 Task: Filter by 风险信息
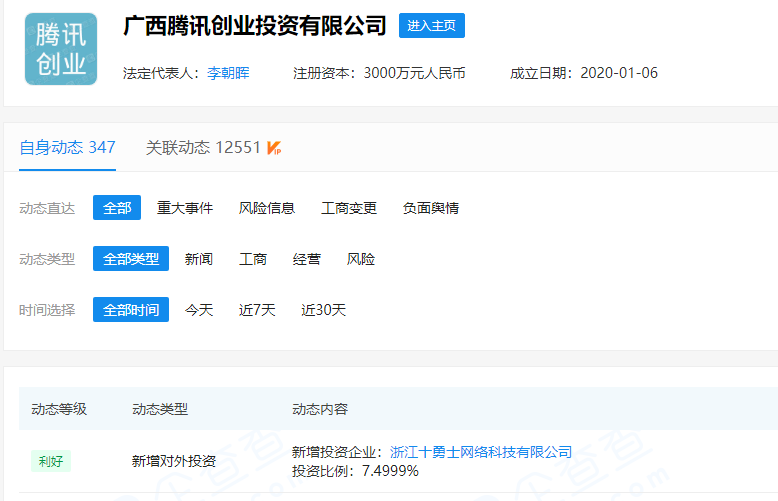tap(267, 208)
